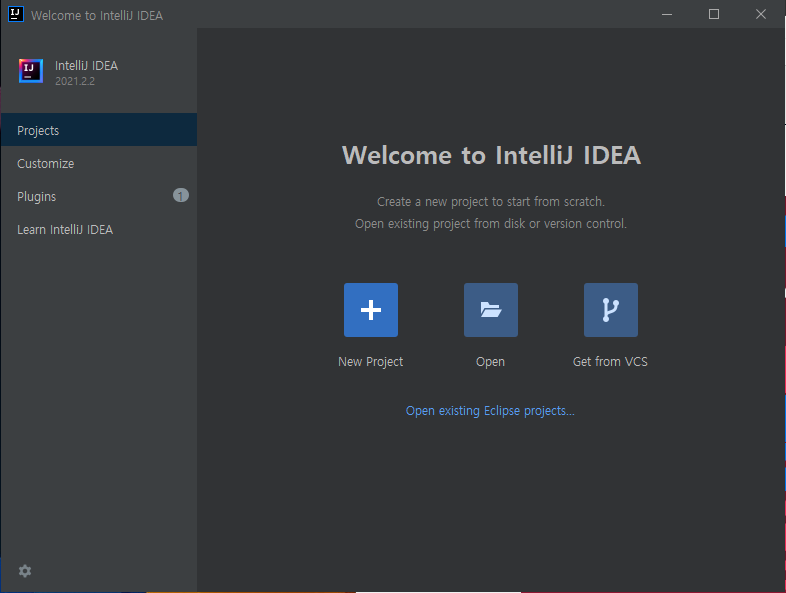The width and height of the screenshot is (786, 593).
Task: Open existing Eclipse projects link
Action: point(490,411)
